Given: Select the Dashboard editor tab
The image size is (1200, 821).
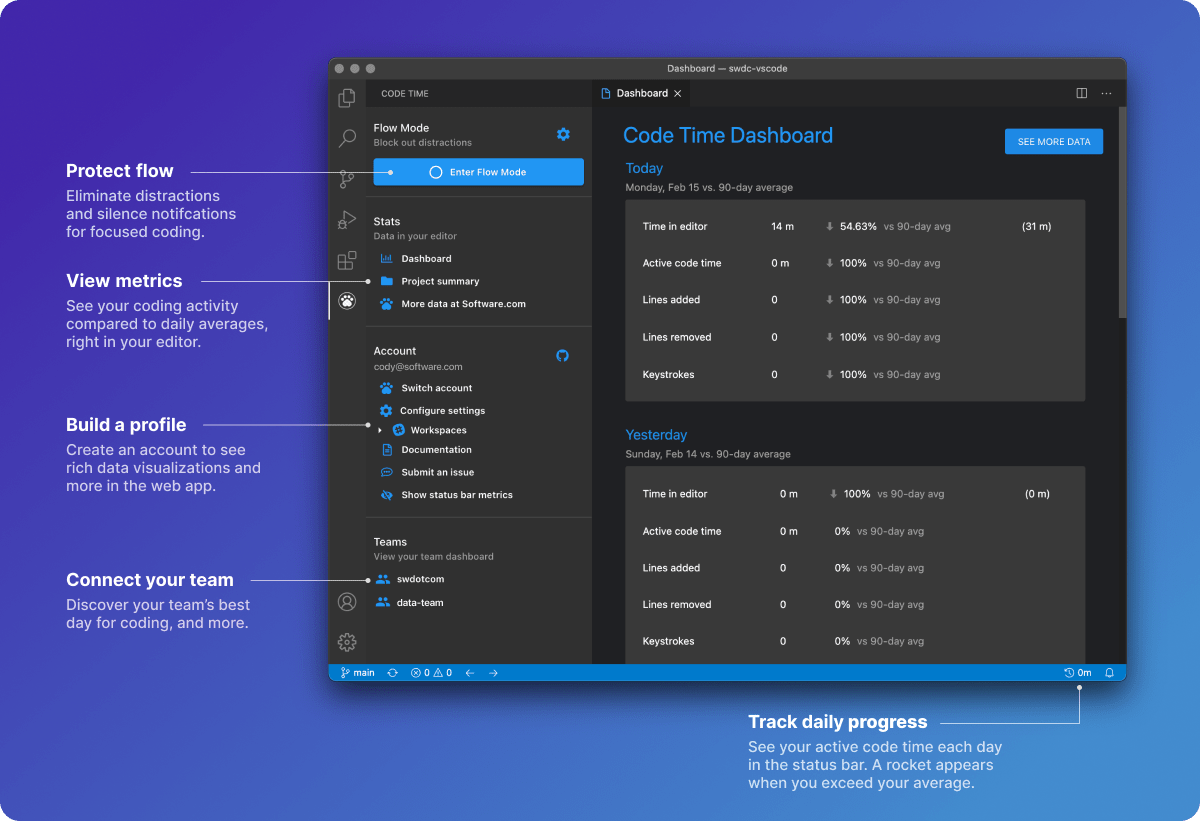Looking at the screenshot, I should [x=641, y=93].
